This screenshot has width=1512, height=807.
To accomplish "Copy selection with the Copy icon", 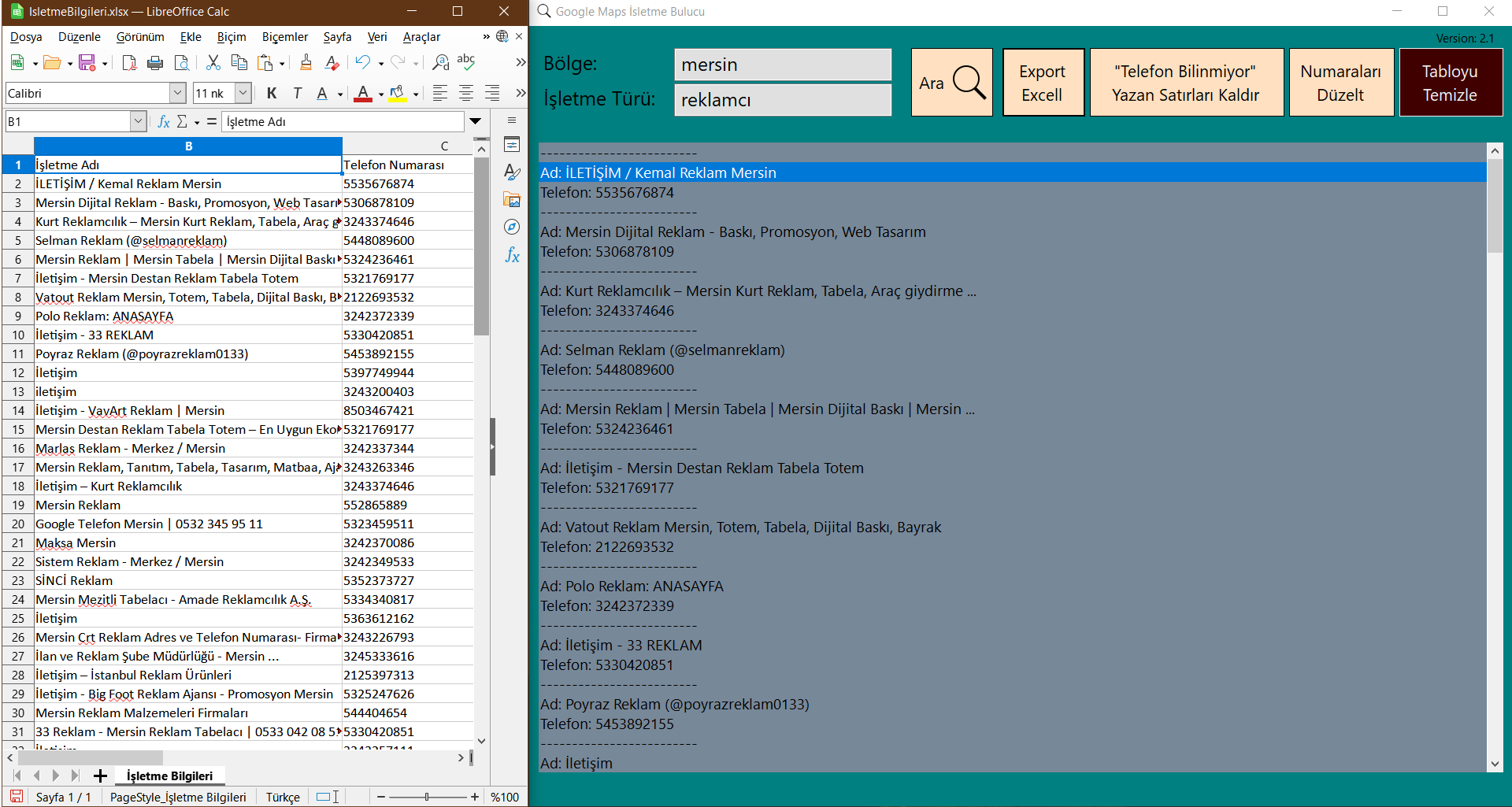I will tap(239, 62).
